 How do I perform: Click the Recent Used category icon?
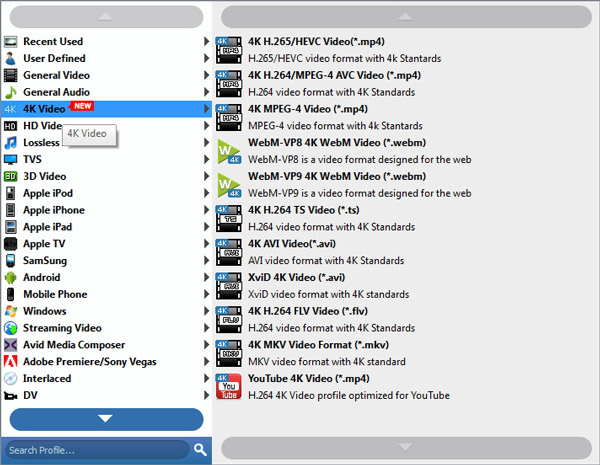pyautogui.click(x=10, y=41)
